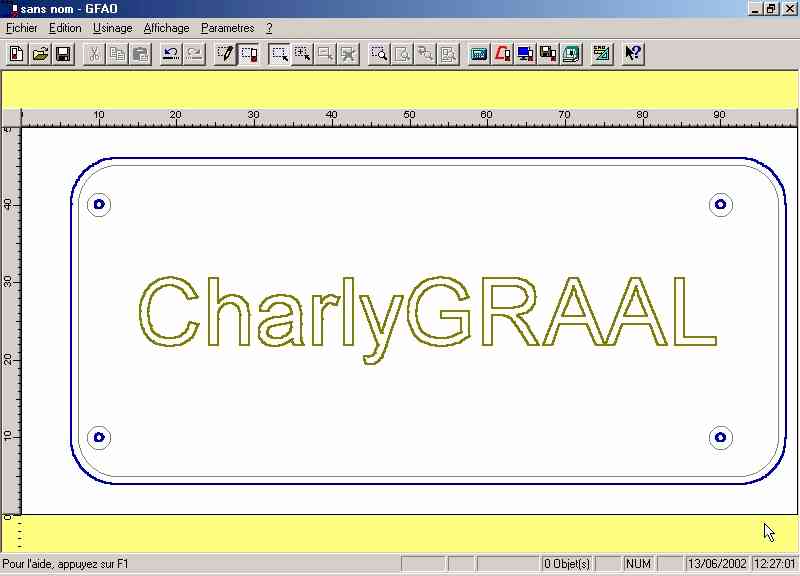Open the Usinage menu
This screenshot has width=800, height=576.
click(113, 28)
